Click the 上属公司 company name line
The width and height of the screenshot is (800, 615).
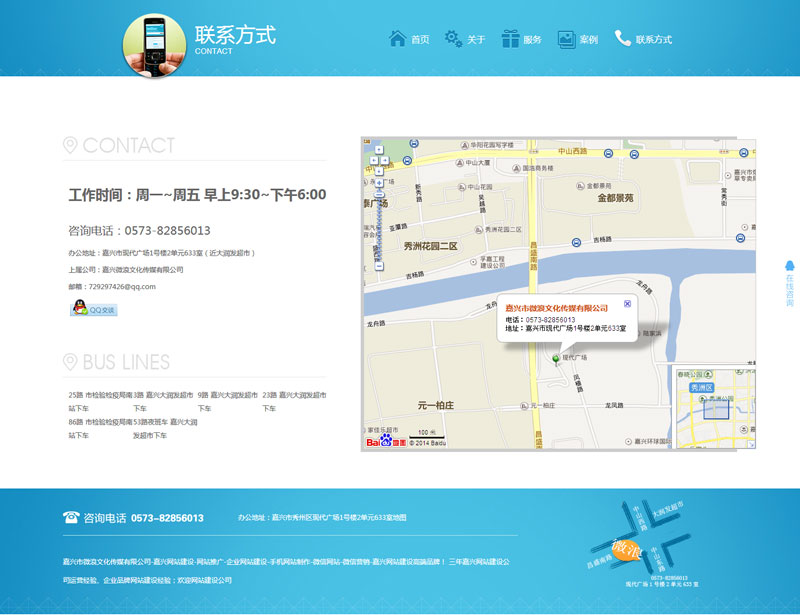pyautogui.click(x=126, y=270)
